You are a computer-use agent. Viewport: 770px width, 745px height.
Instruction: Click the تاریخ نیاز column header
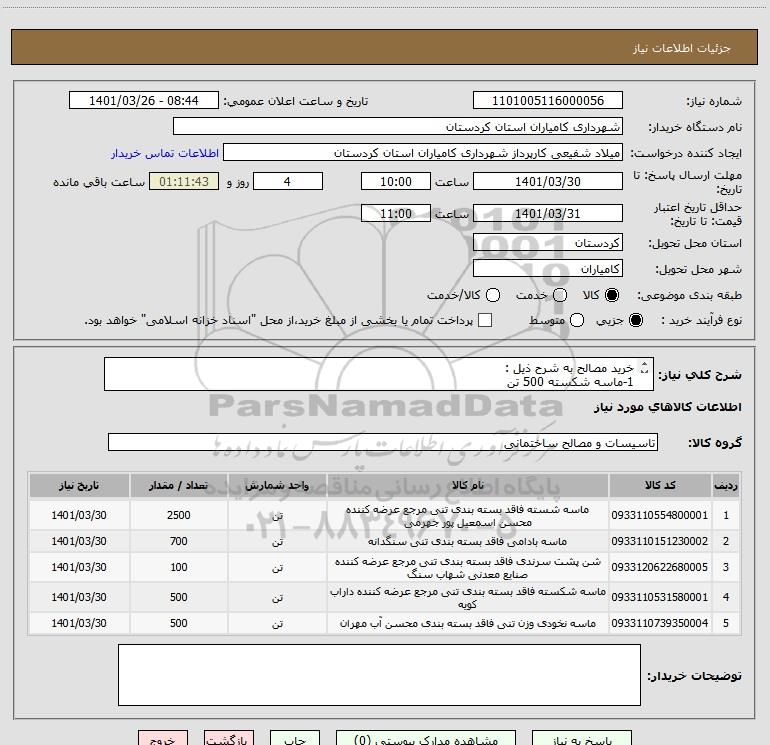(x=79, y=485)
